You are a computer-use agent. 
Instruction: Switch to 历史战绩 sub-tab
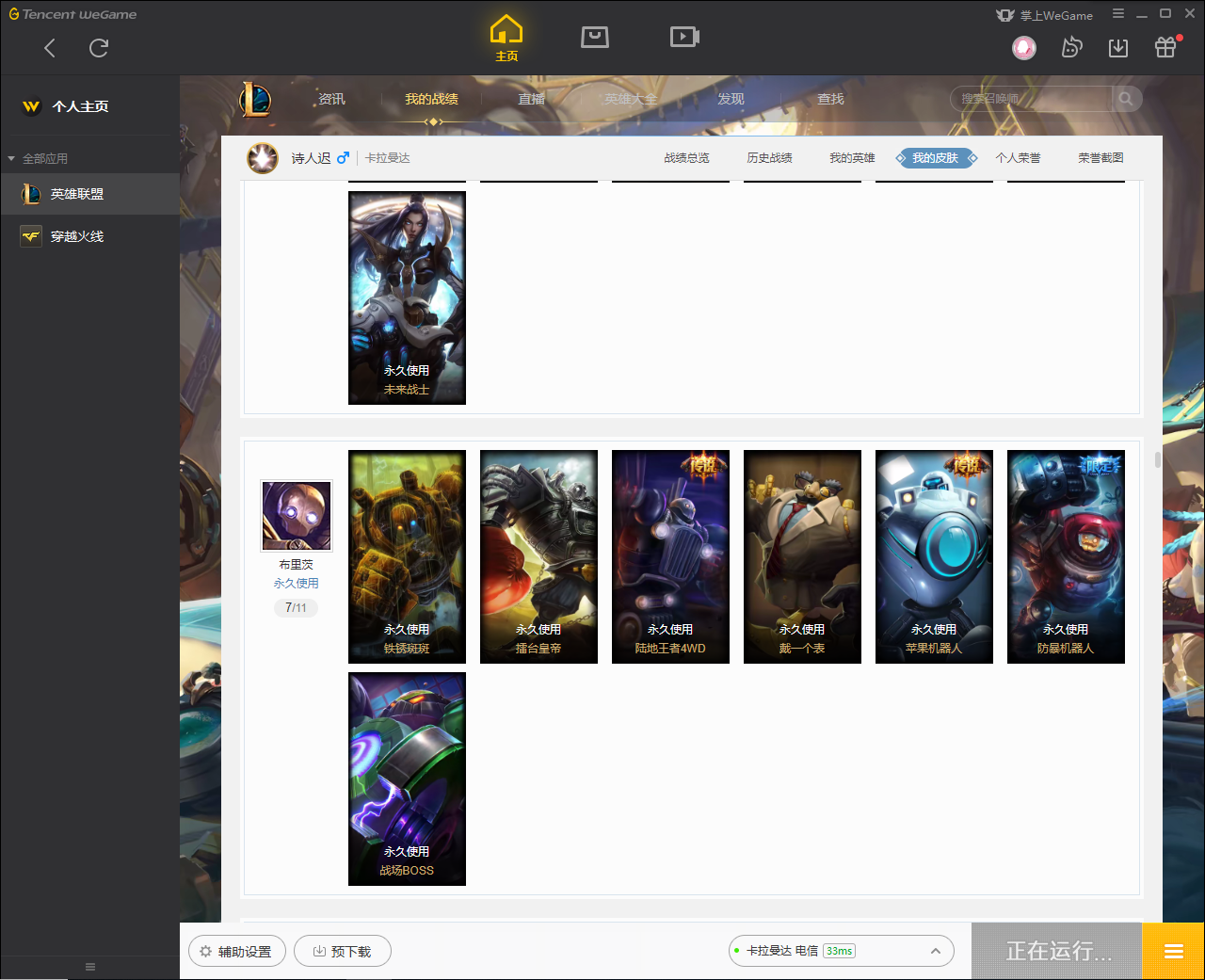tap(769, 158)
